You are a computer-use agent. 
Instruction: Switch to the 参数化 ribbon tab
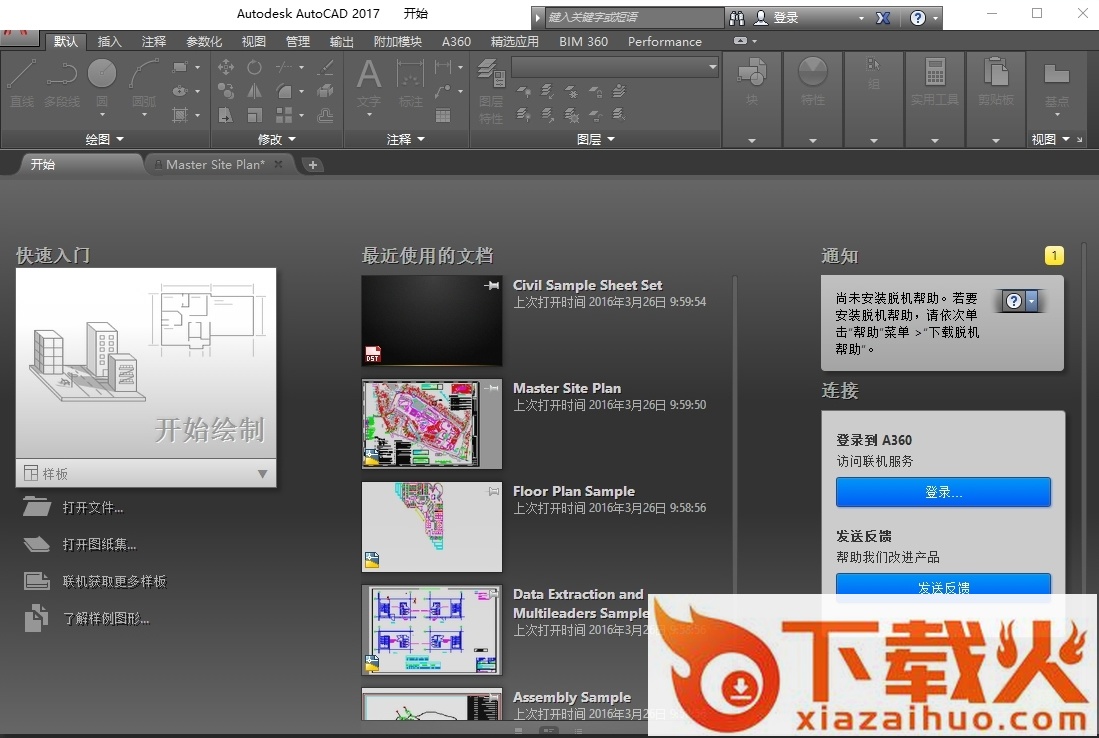click(204, 42)
